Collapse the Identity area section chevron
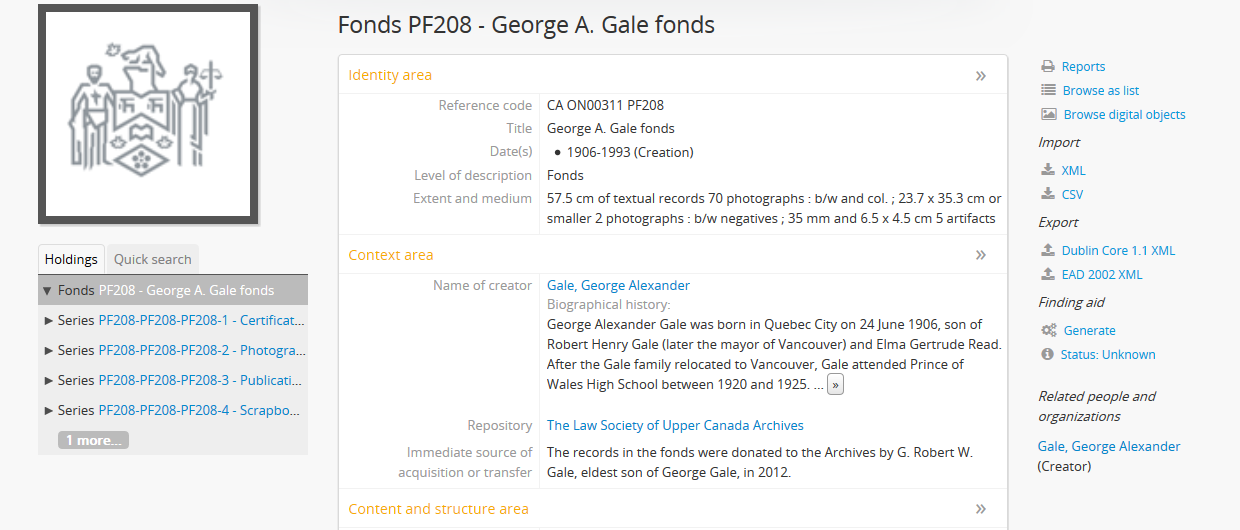This screenshot has height=530, width=1240. tap(980, 76)
